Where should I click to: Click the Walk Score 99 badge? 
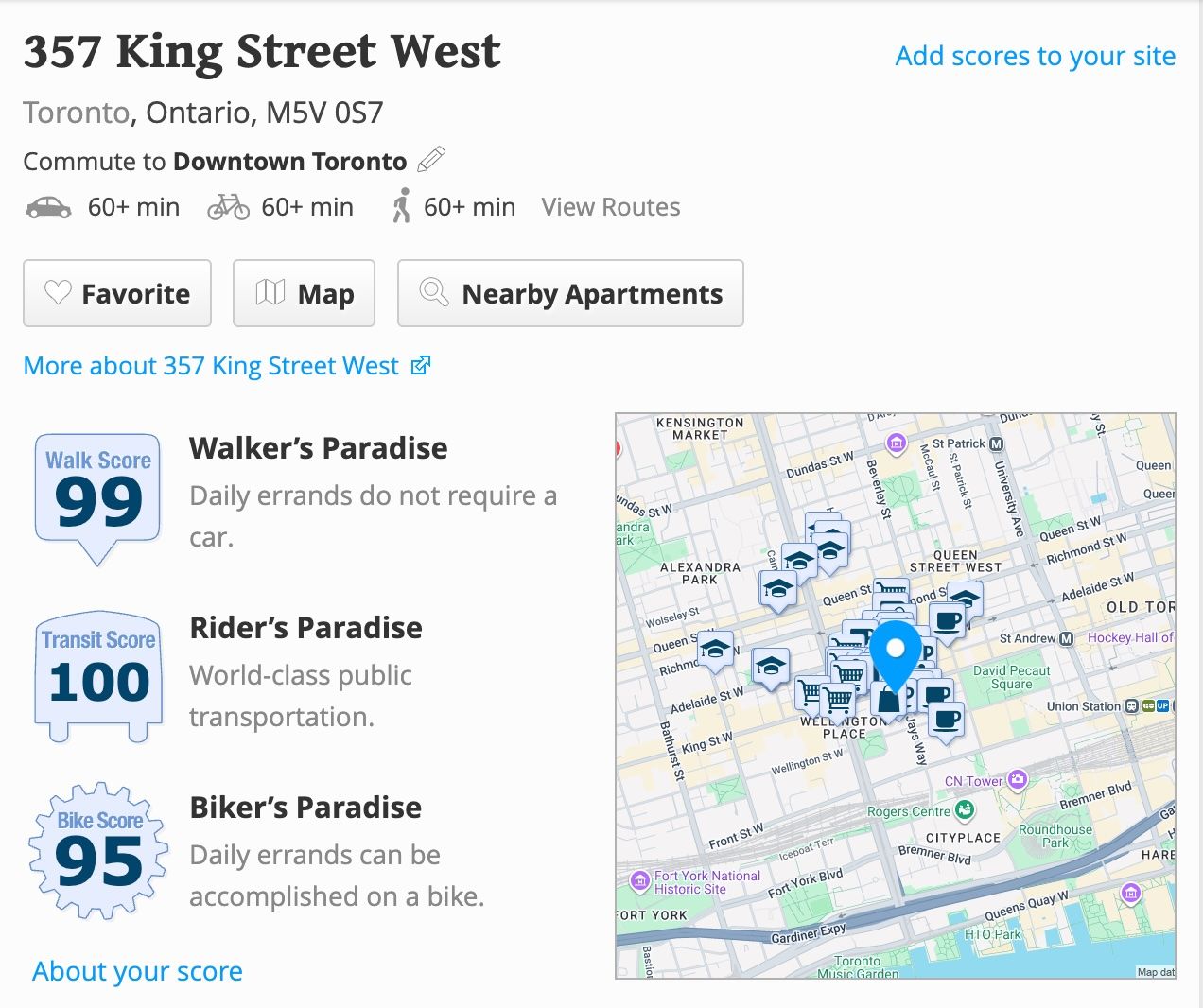(x=97, y=495)
